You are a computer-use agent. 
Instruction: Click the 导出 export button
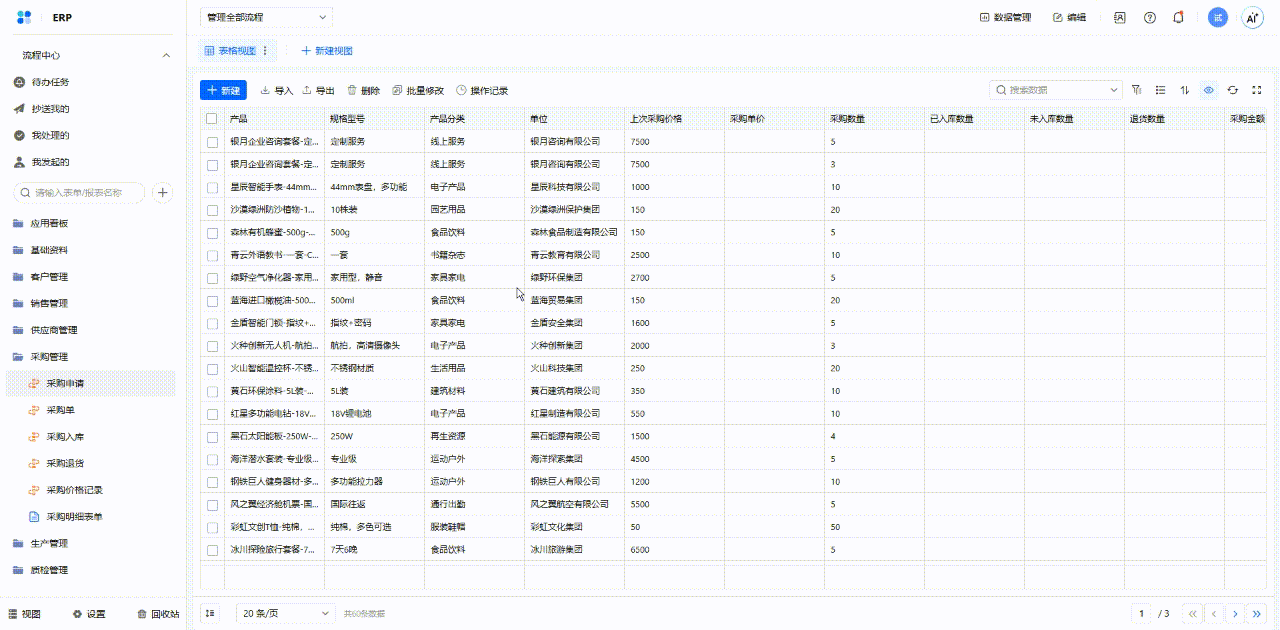pyautogui.click(x=319, y=90)
